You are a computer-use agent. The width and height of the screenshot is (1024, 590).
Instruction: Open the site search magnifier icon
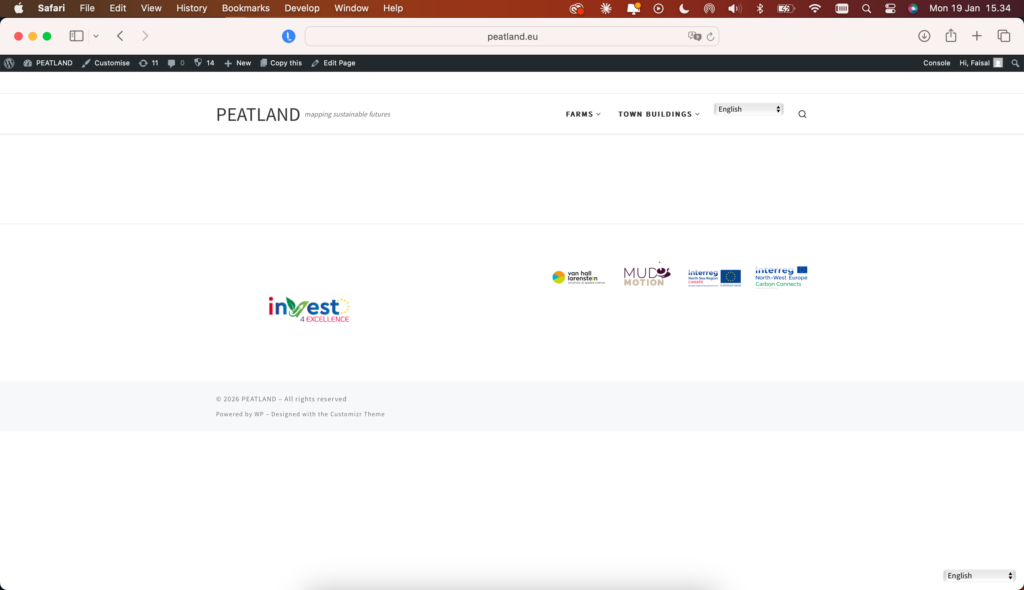click(x=802, y=114)
